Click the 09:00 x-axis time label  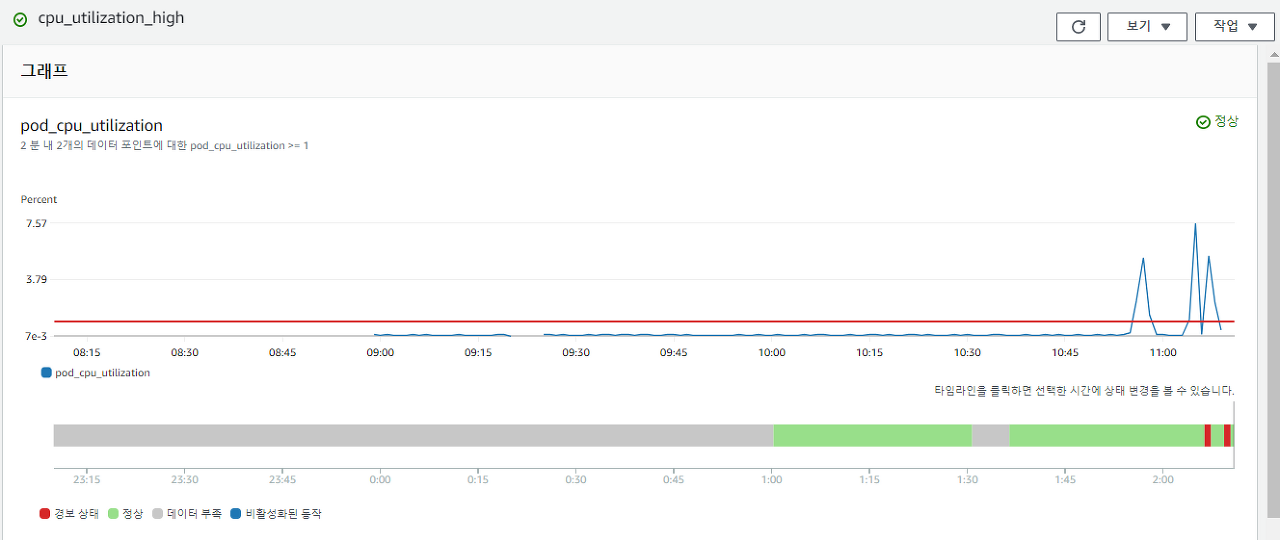(x=380, y=352)
